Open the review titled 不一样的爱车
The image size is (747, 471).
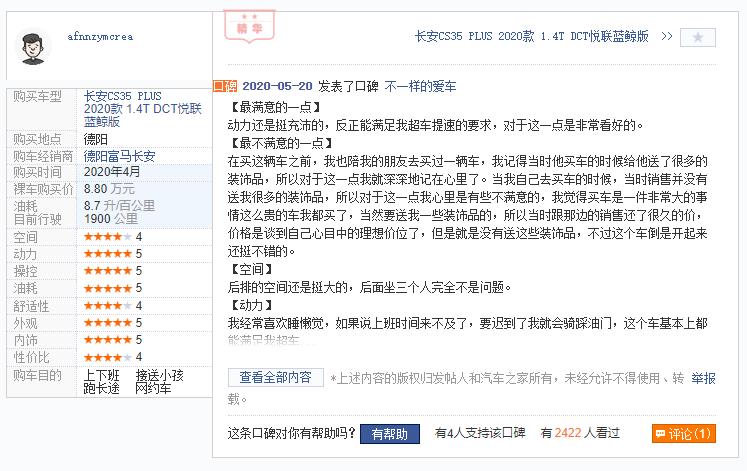click(420, 86)
